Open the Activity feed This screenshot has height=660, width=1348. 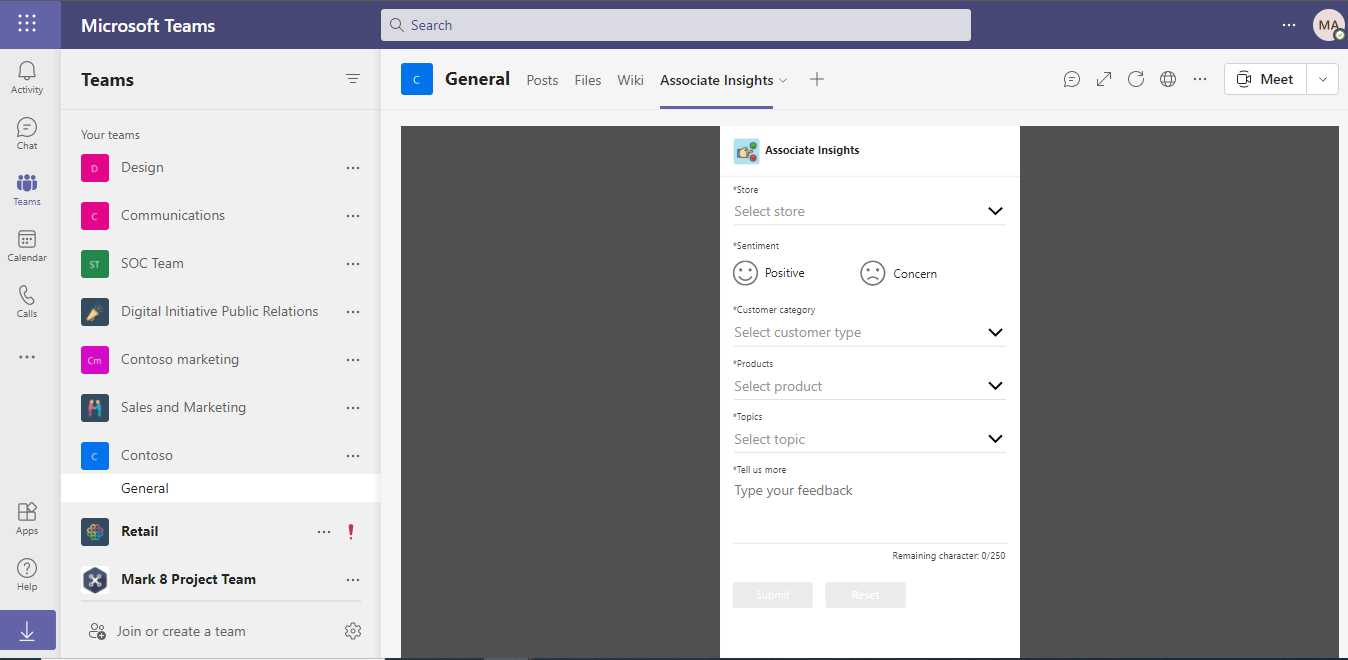[x=27, y=77]
